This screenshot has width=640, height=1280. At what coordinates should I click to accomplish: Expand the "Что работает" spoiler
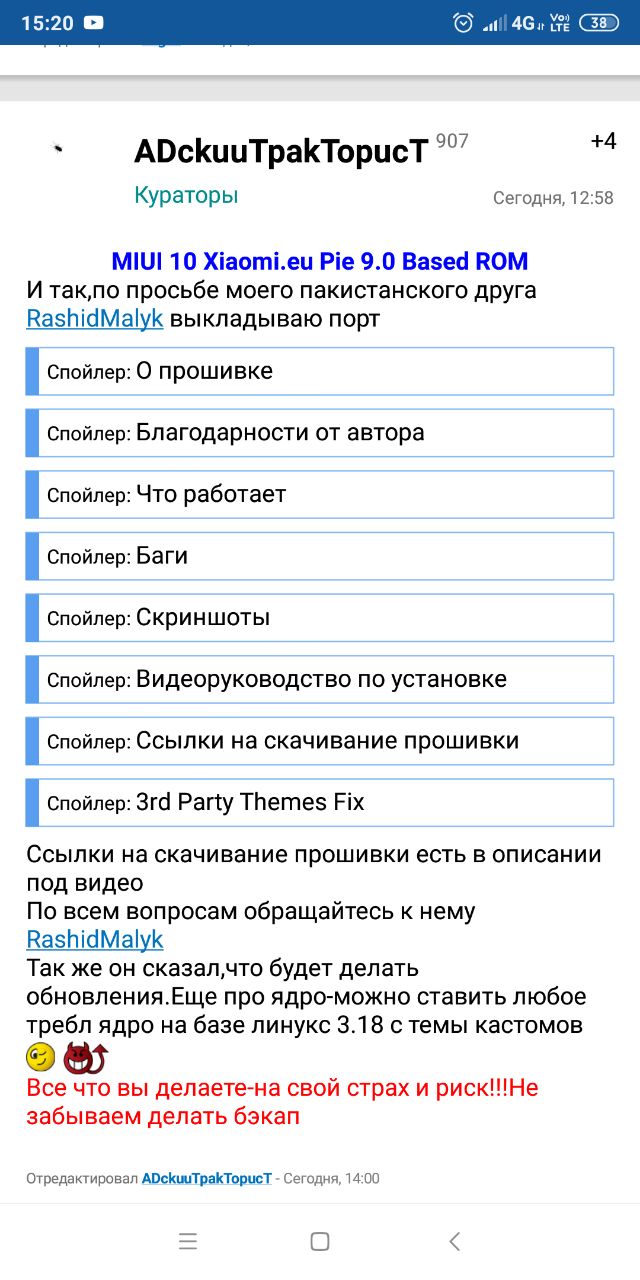click(320, 494)
